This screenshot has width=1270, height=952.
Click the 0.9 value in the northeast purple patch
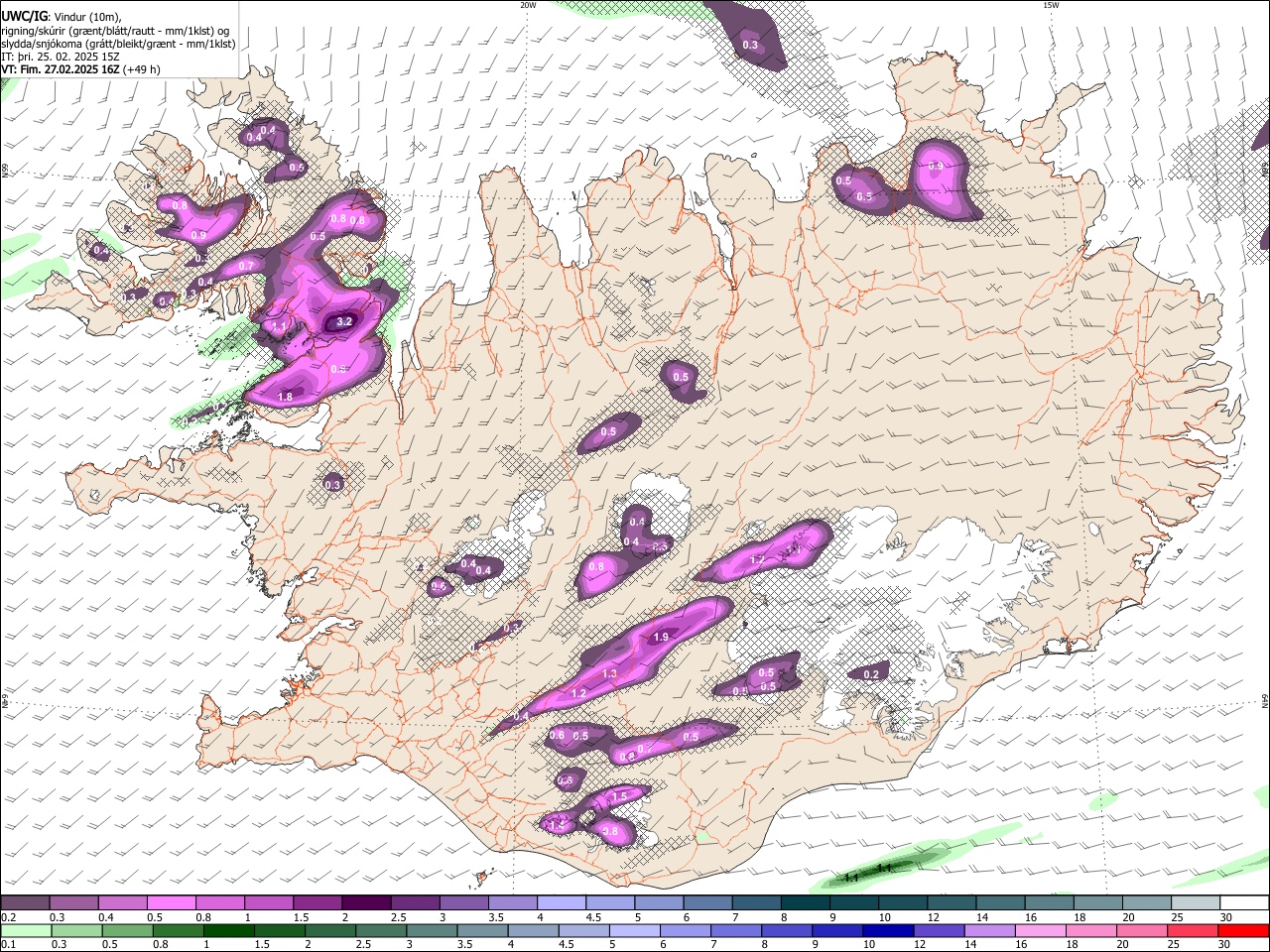936,167
